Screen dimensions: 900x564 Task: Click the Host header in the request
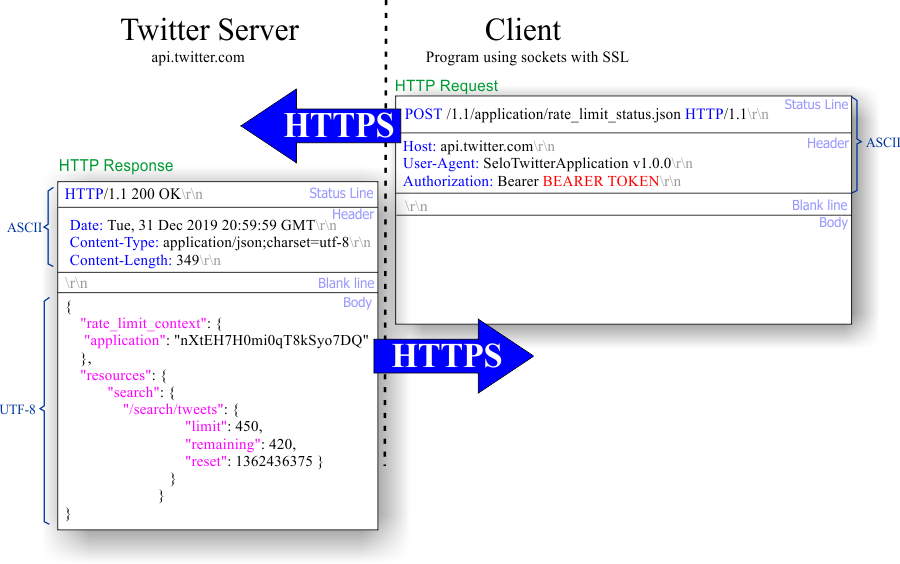[479, 146]
